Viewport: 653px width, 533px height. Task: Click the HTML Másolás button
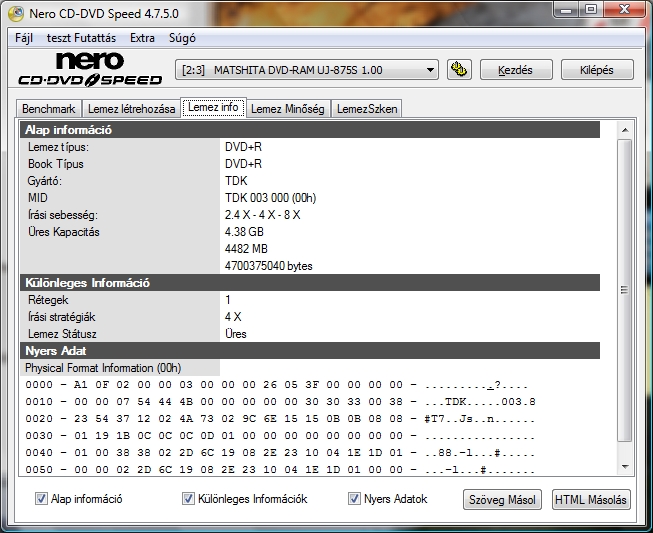point(591,499)
